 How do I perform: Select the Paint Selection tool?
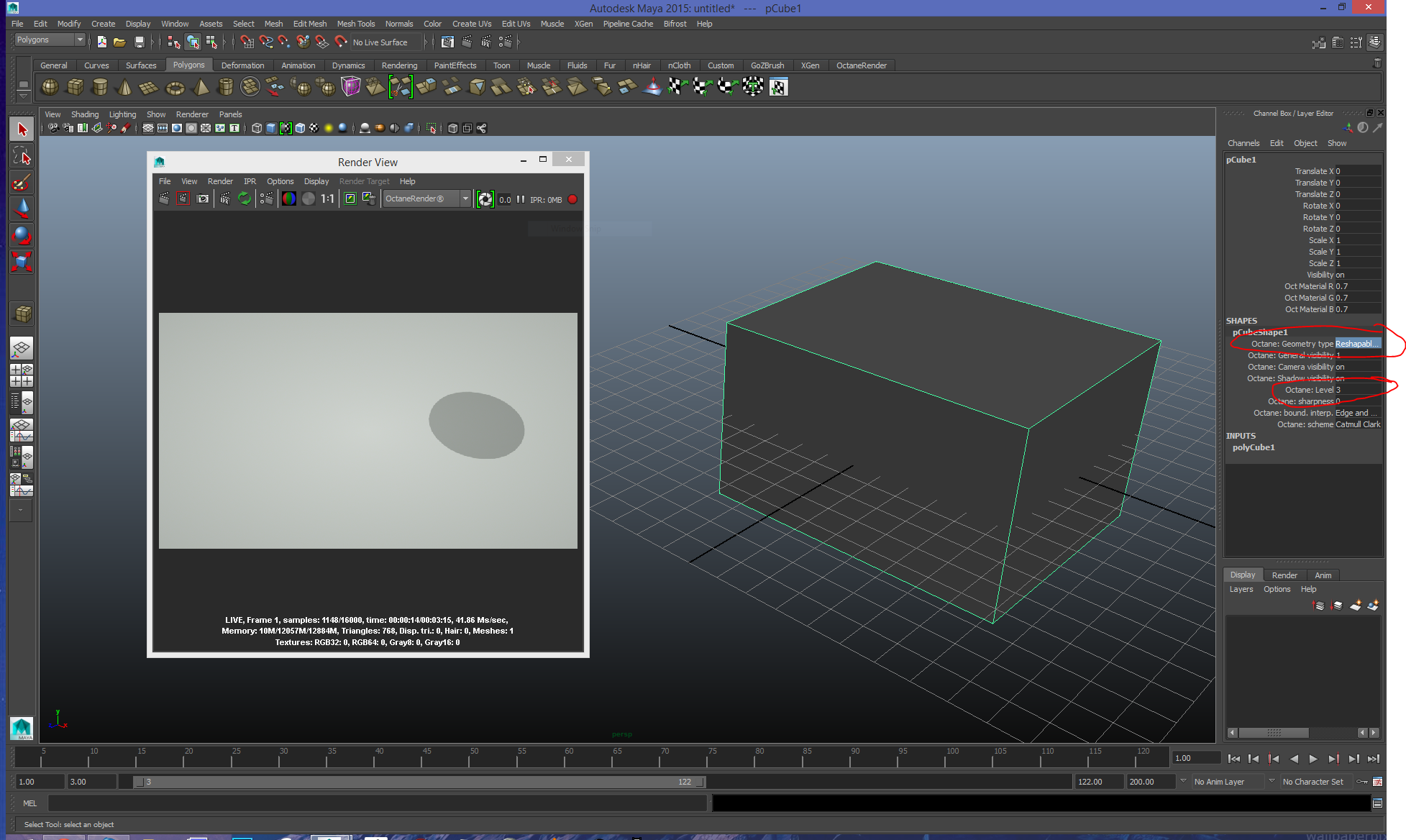[x=22, y=183]
